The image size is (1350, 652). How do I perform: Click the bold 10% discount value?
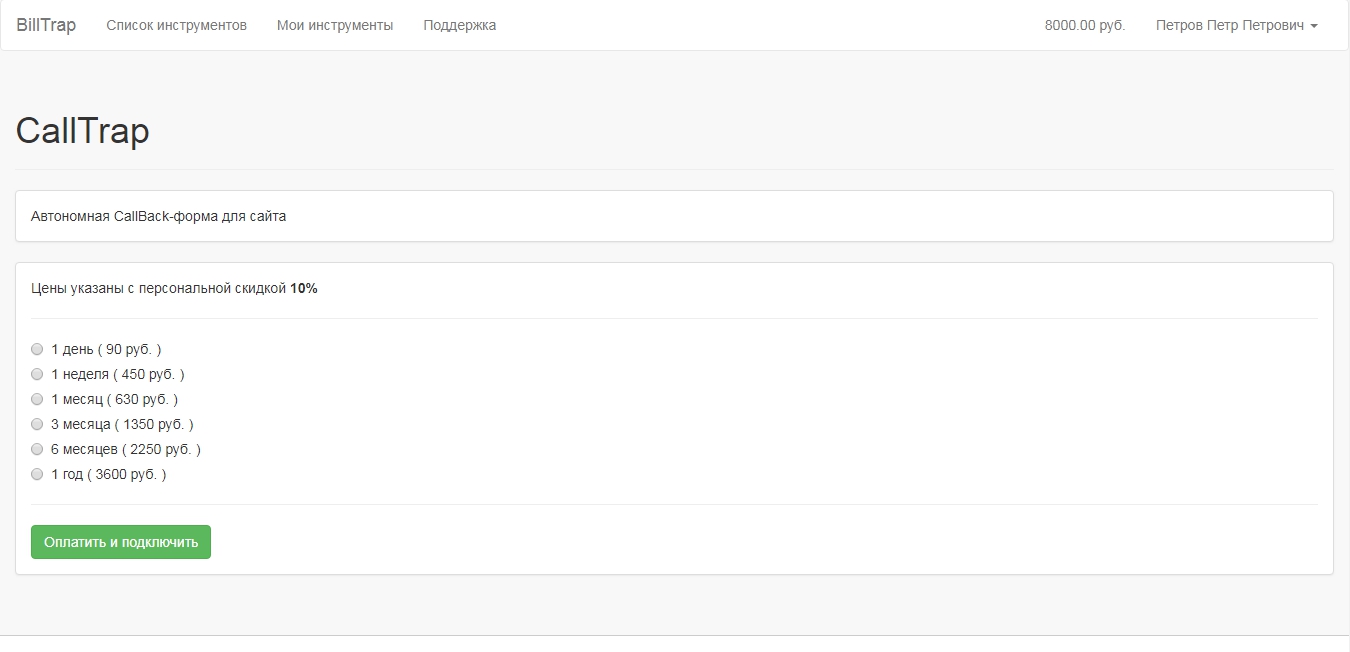pyautogui.click(x=304, y=289)
